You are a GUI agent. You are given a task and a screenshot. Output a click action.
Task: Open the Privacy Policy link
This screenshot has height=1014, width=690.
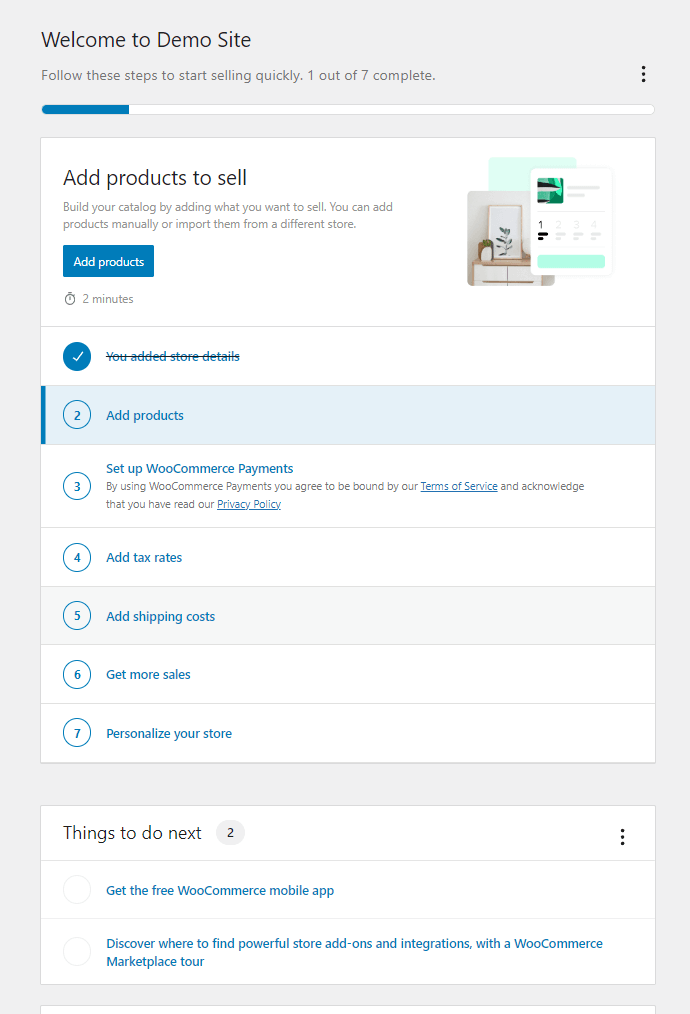[x=249, y=505]
